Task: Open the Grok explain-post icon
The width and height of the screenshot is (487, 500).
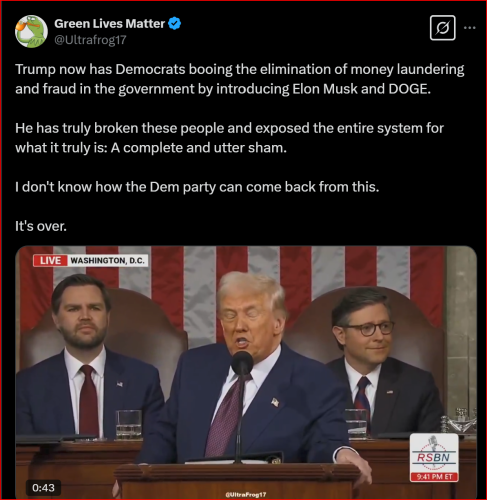Action: tap(442, 28)
